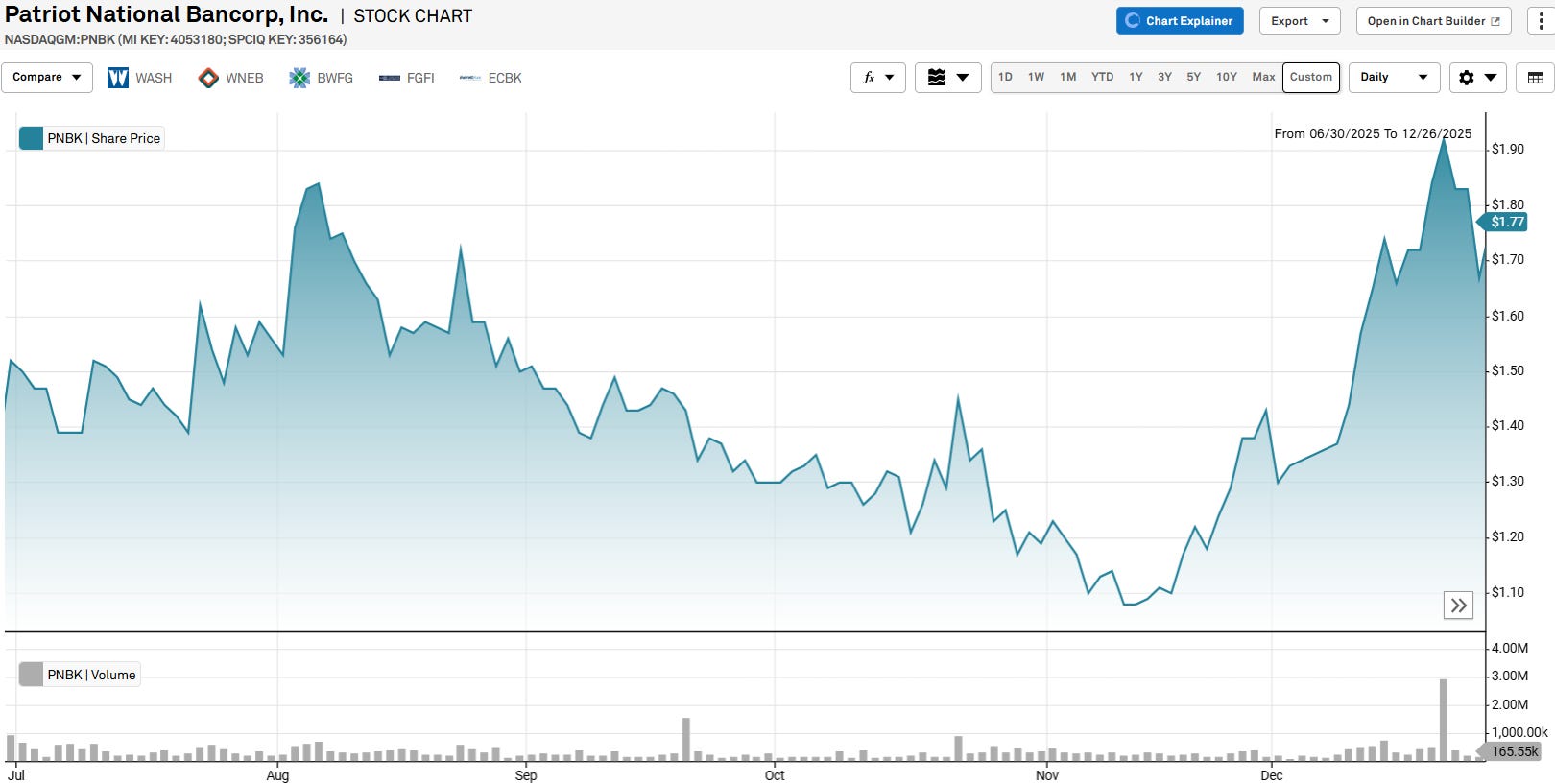Open the three-dot more options menu
Image resolution: width=1555 pixels, height=784 pixels.
coord(1541,21)
